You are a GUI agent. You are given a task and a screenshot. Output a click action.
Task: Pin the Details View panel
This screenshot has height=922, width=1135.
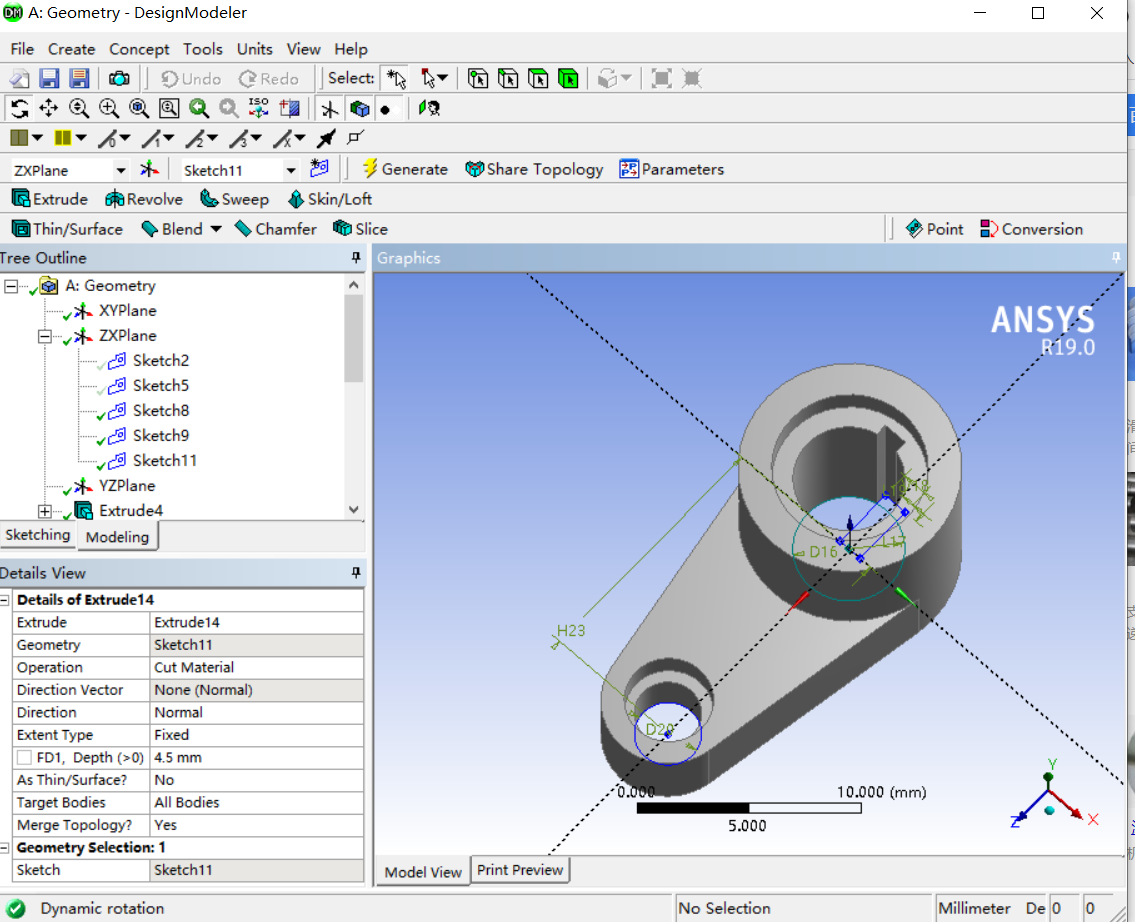click(x=355, y=572)
